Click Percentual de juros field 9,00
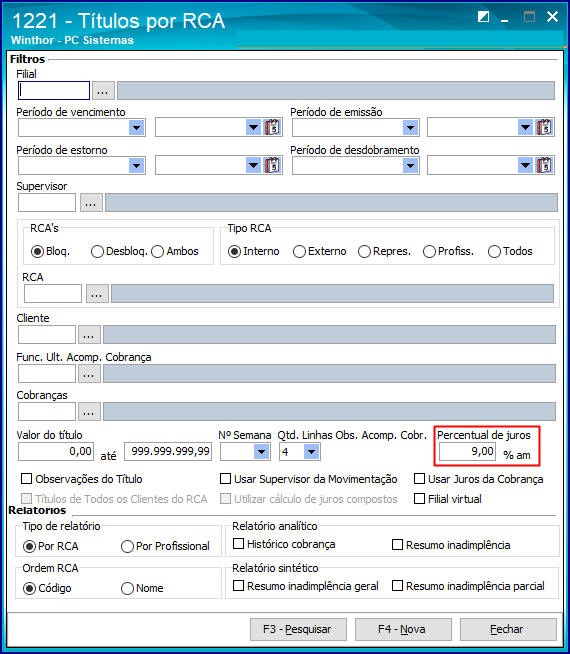Screen dimensions: 570x654 tap(467, 451)
